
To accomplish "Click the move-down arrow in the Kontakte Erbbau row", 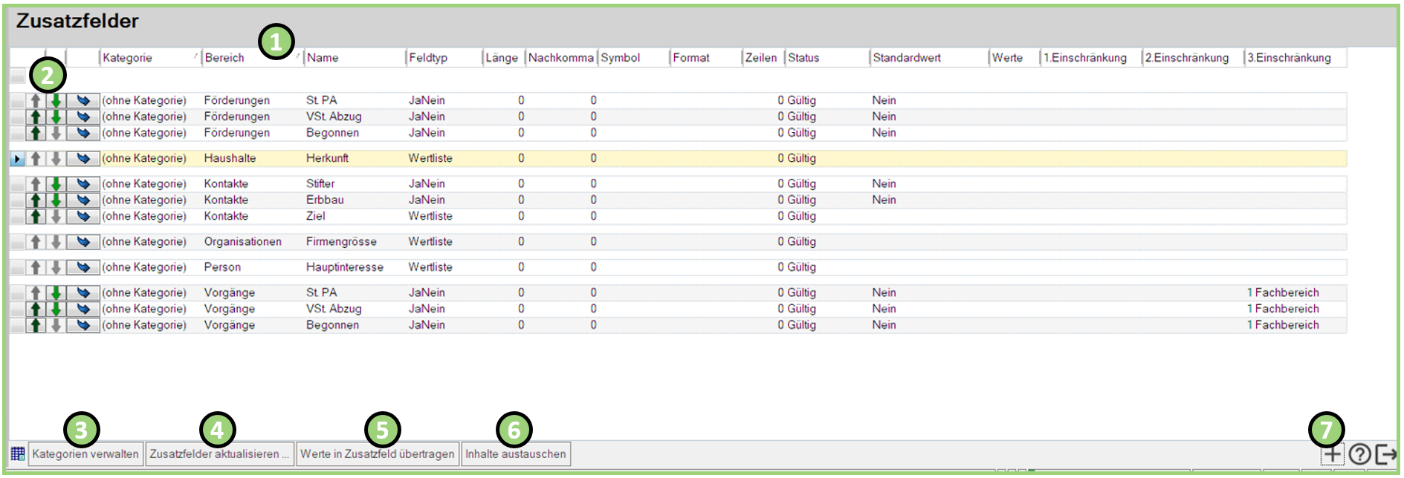I will pyautogui.click(x=56, y=201).
